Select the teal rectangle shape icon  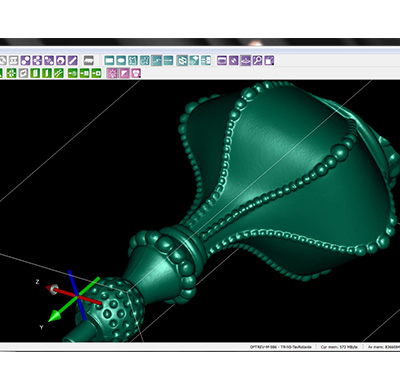coord(109,60)
